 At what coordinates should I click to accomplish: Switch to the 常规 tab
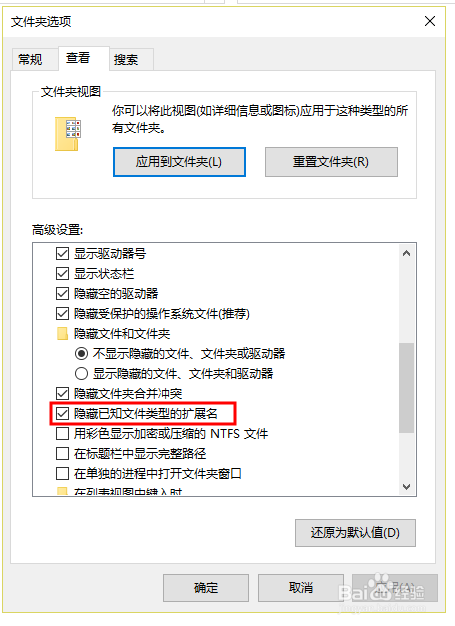click(31, 60)
